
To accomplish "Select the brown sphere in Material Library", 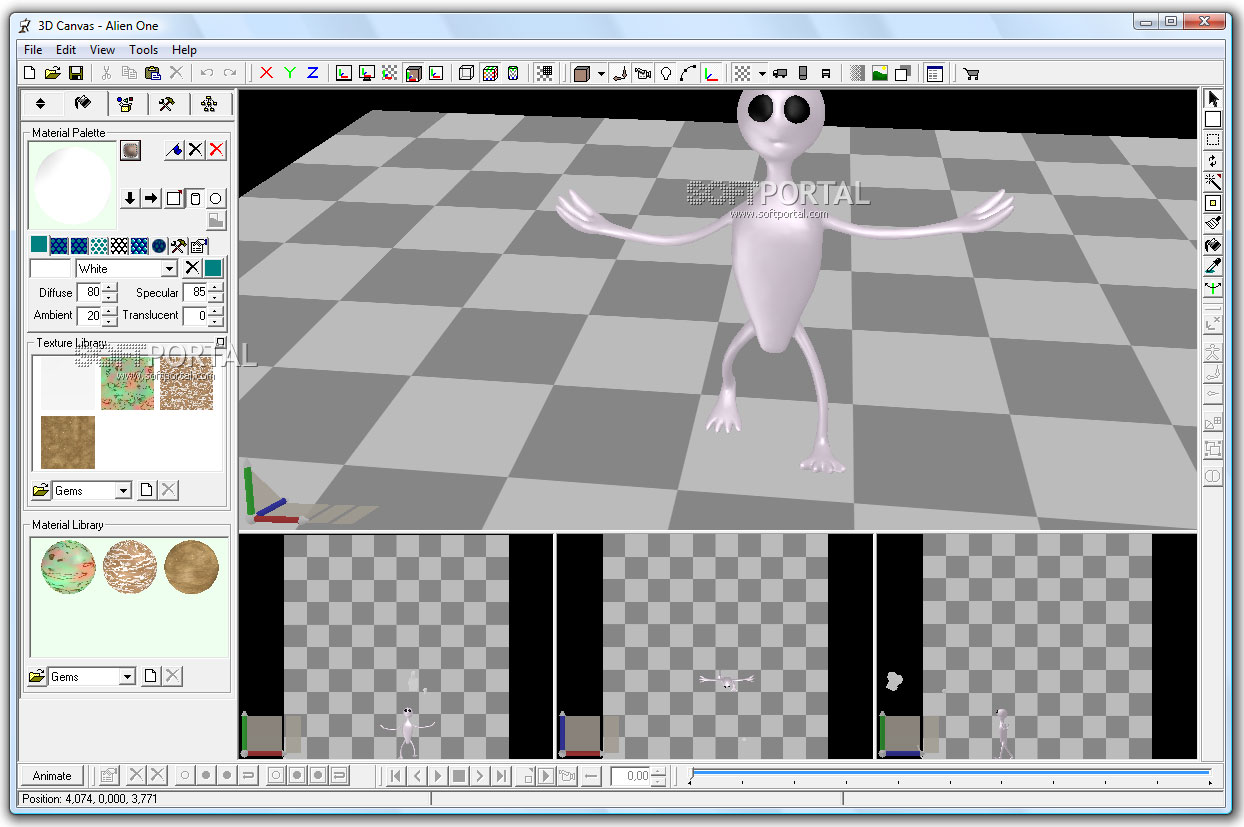I will click(x=190, y=567).
